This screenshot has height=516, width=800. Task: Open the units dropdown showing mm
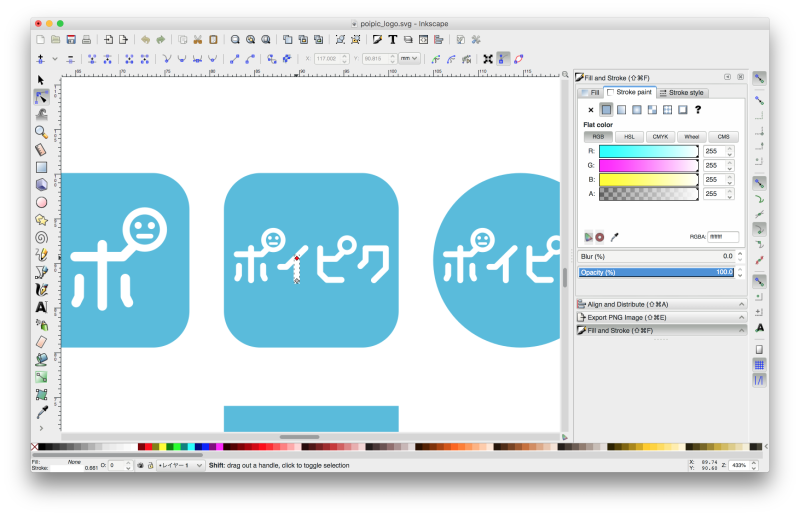click(x=409, y=59)
